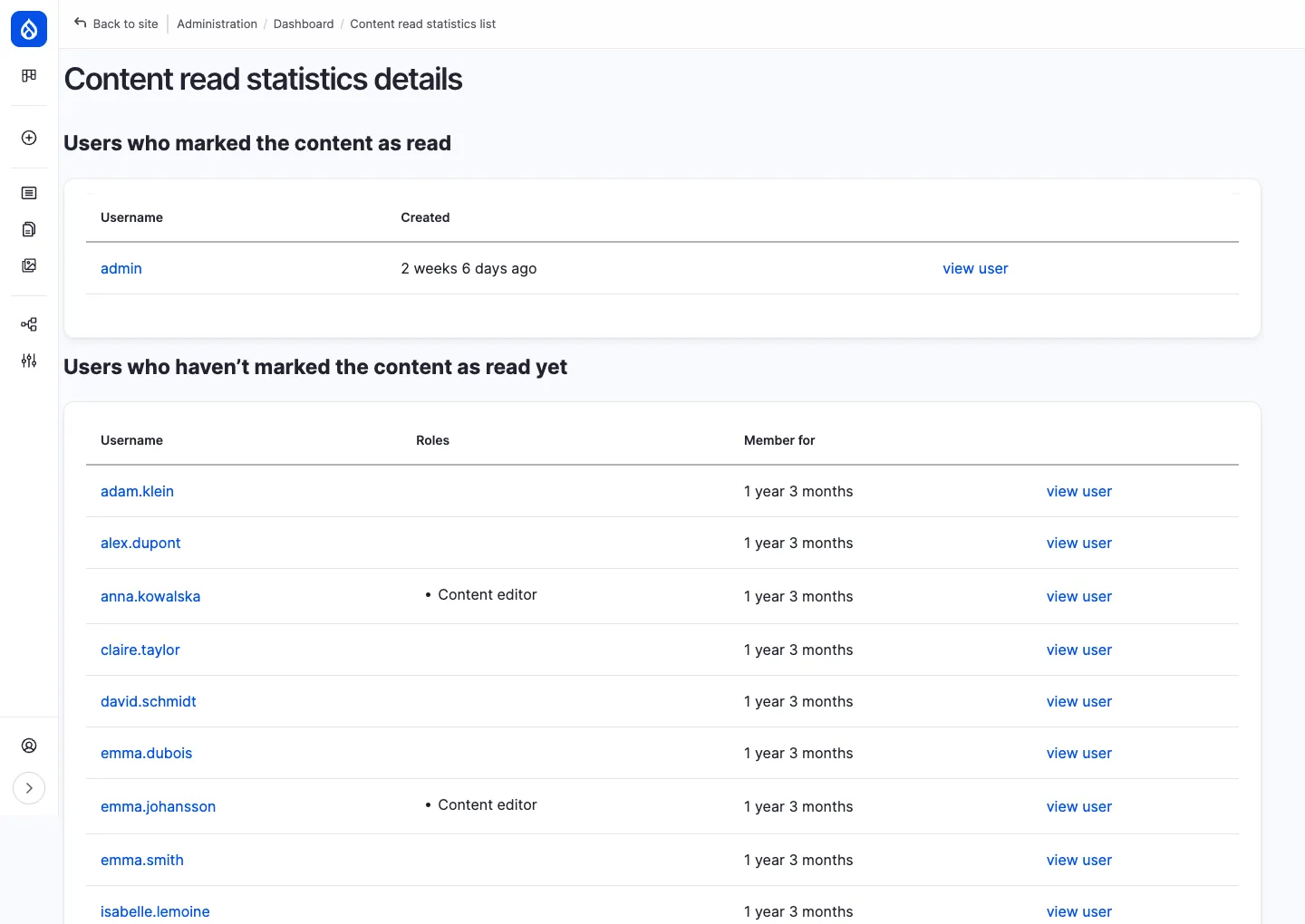Open emma.johansson username link
This screenshot has width=1305, height=924.
tap(159, 806)
